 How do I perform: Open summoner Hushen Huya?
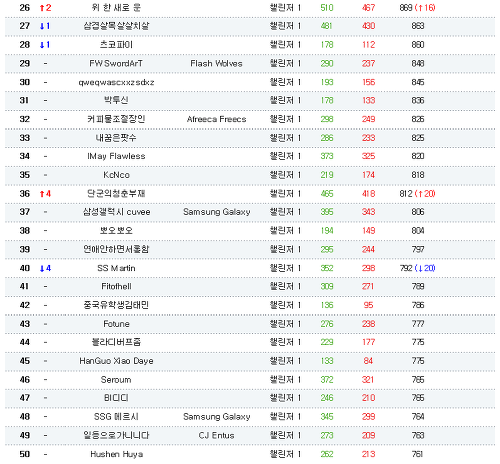pyautogui.click(x=117, y=454)
